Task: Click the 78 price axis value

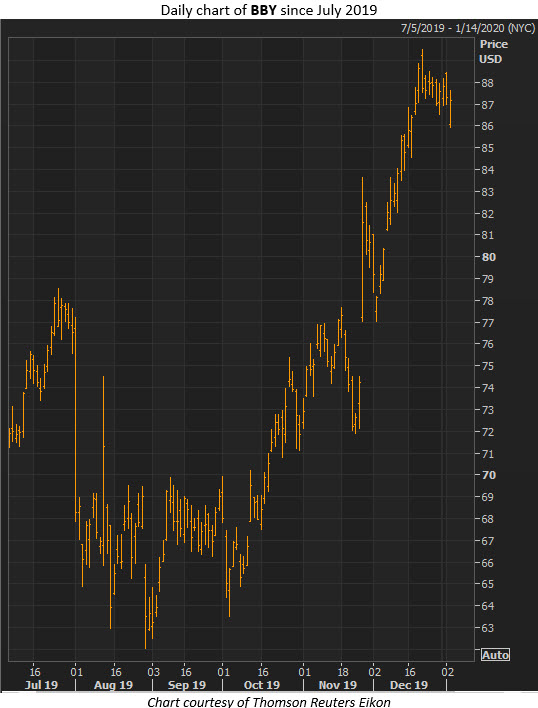Action: [x=488, y=301]
